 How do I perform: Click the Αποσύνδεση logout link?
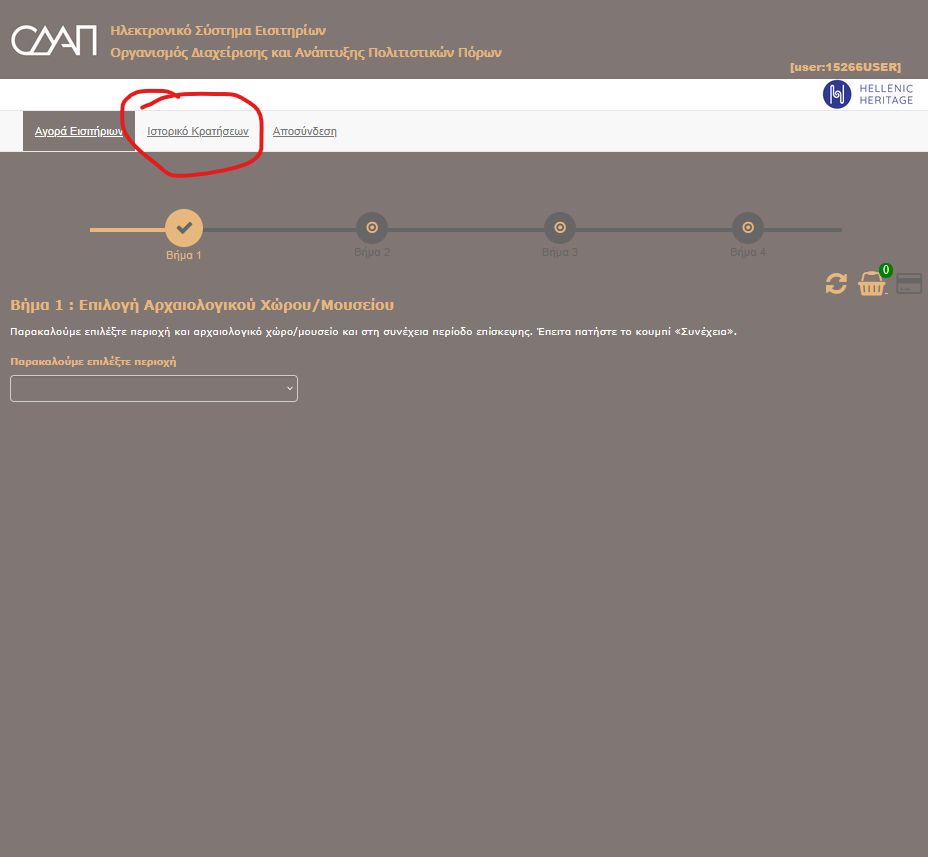[304, 131]
